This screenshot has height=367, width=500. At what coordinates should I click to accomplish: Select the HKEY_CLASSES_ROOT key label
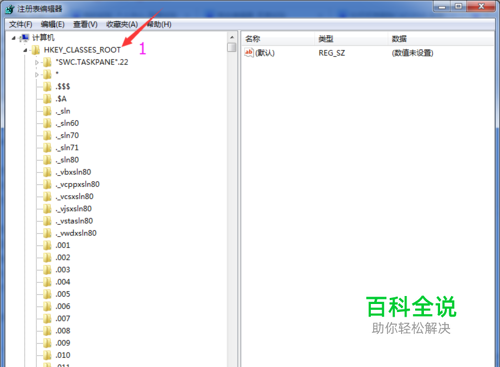82,50
